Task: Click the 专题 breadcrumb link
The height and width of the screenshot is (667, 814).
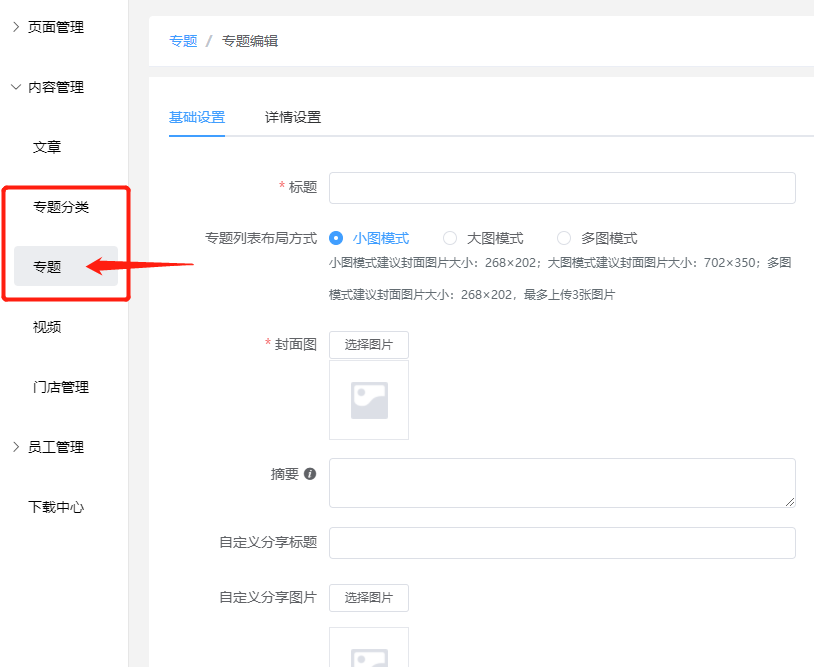Action: (x=183, y=41)
